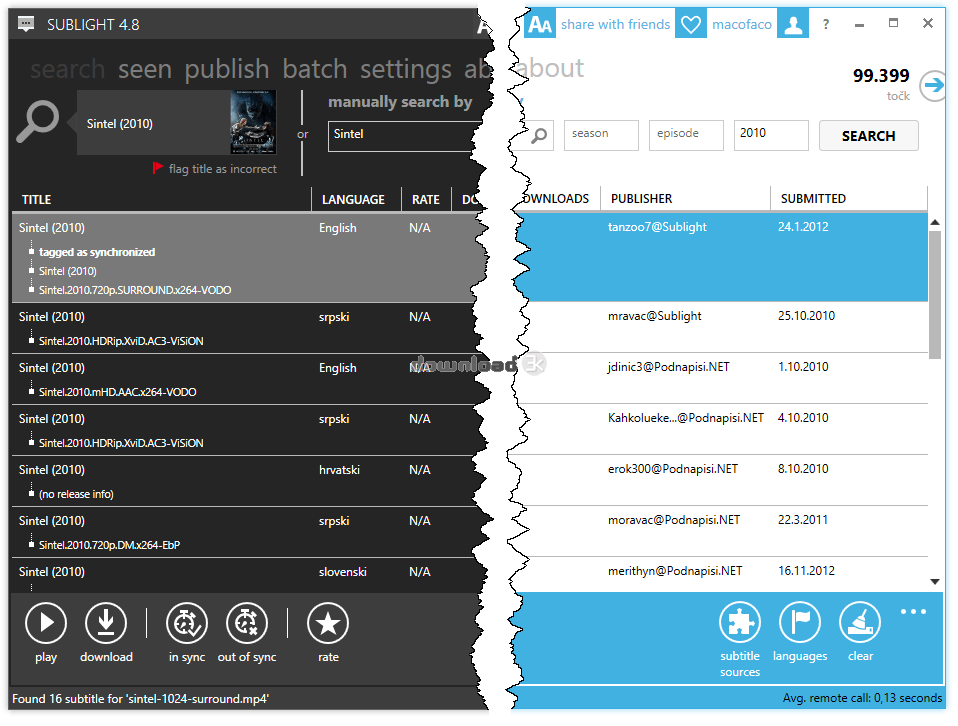Click the Sintel movie poster thumbnail
This screenshot has width=958, height=726.
pos(253,123)
